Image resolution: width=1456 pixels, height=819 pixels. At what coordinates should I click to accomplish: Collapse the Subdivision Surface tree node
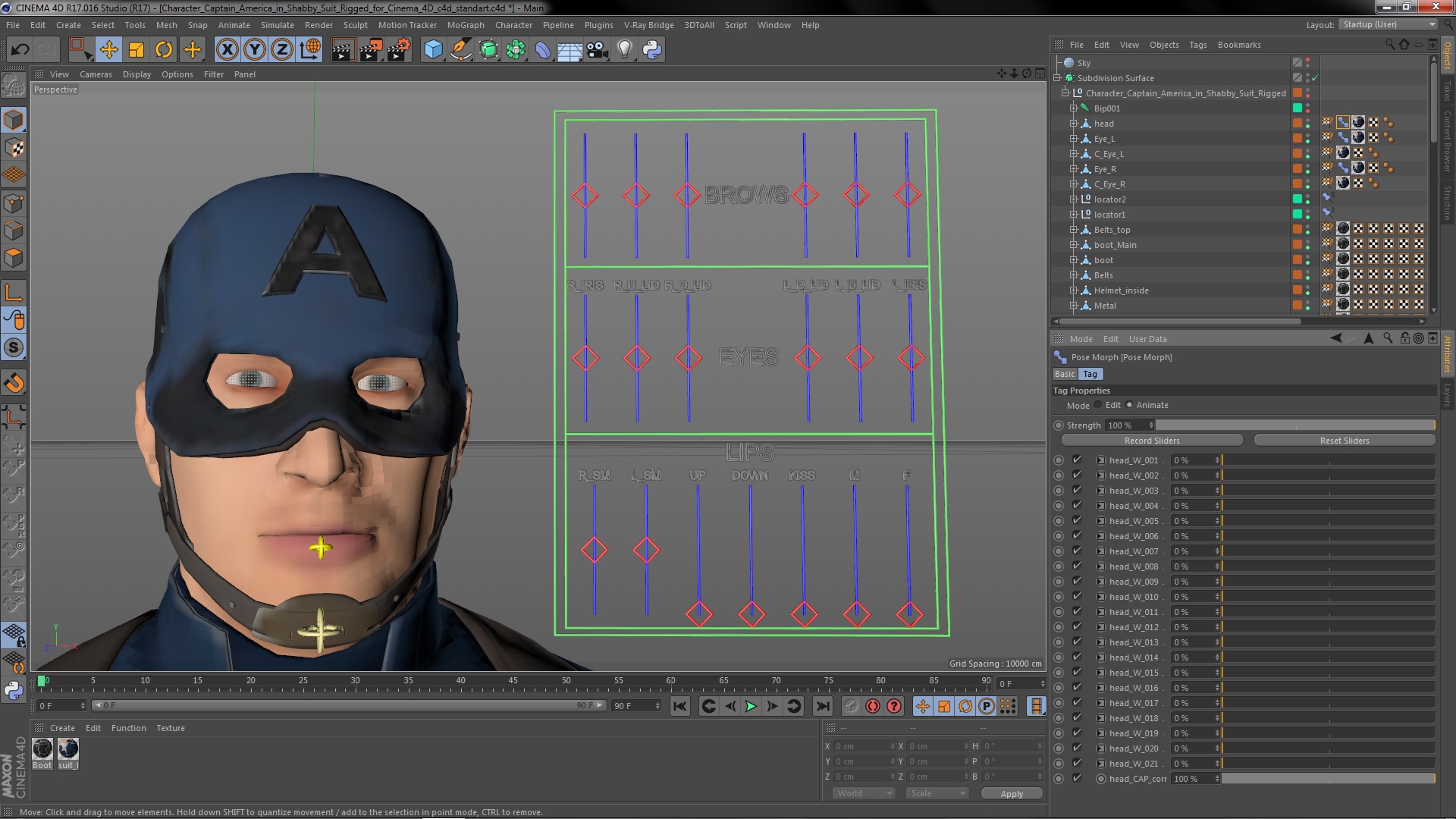(1058, 78)
